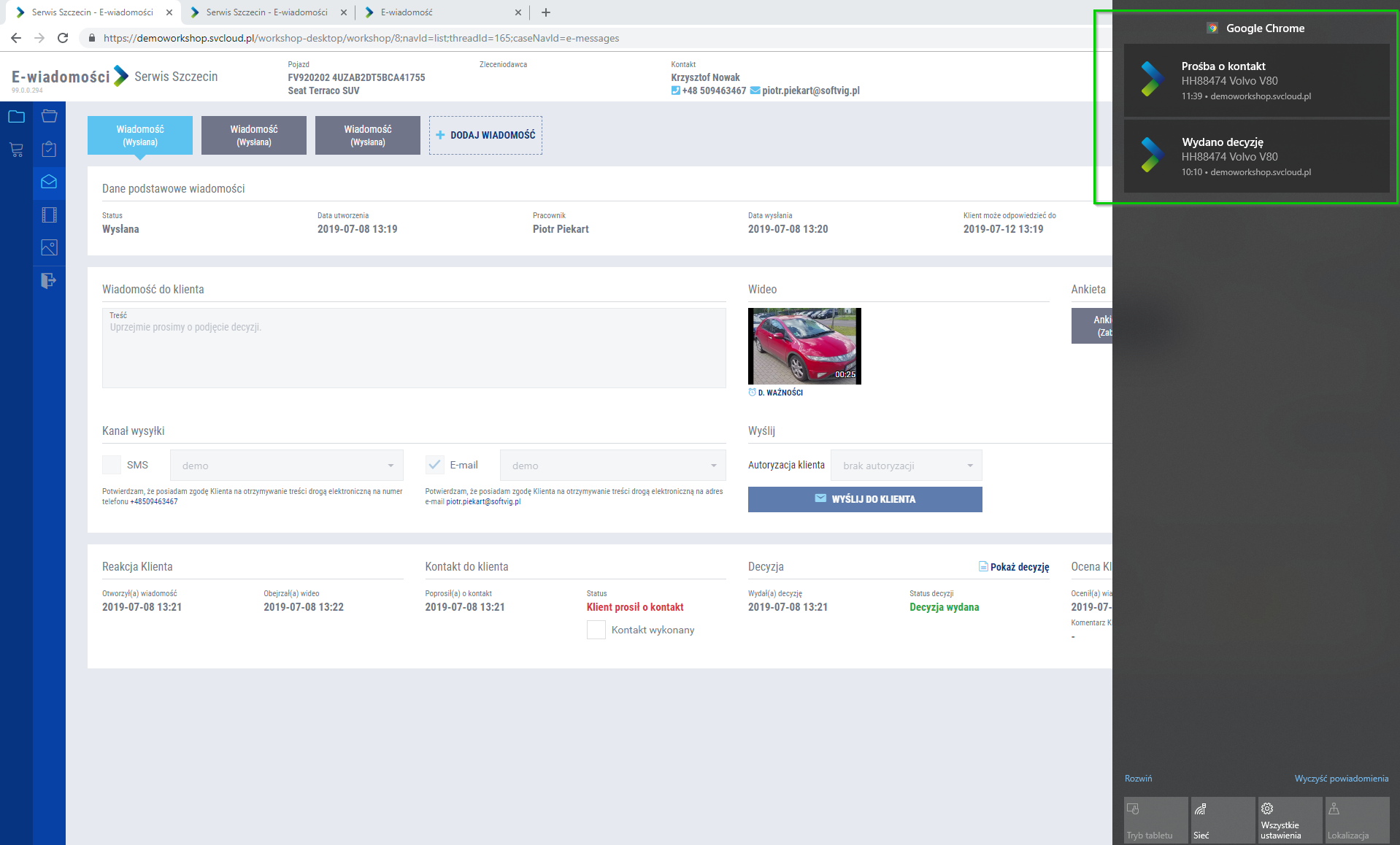Click the open folder sidebar icon
The height and width of the screenshot is (845, 1400).
pyautogui.click(x=49, y=116)
